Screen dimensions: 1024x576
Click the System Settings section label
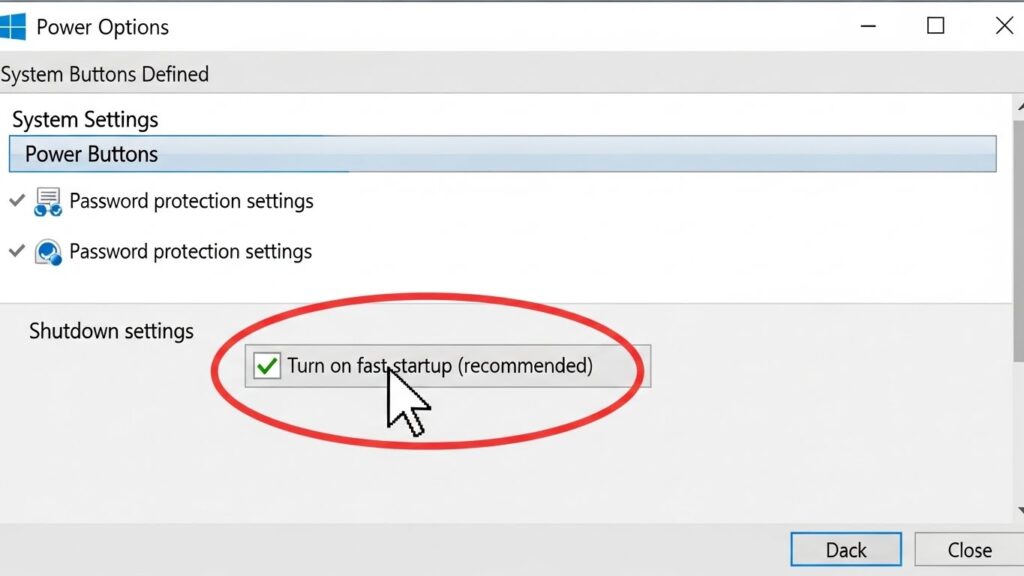85,120
